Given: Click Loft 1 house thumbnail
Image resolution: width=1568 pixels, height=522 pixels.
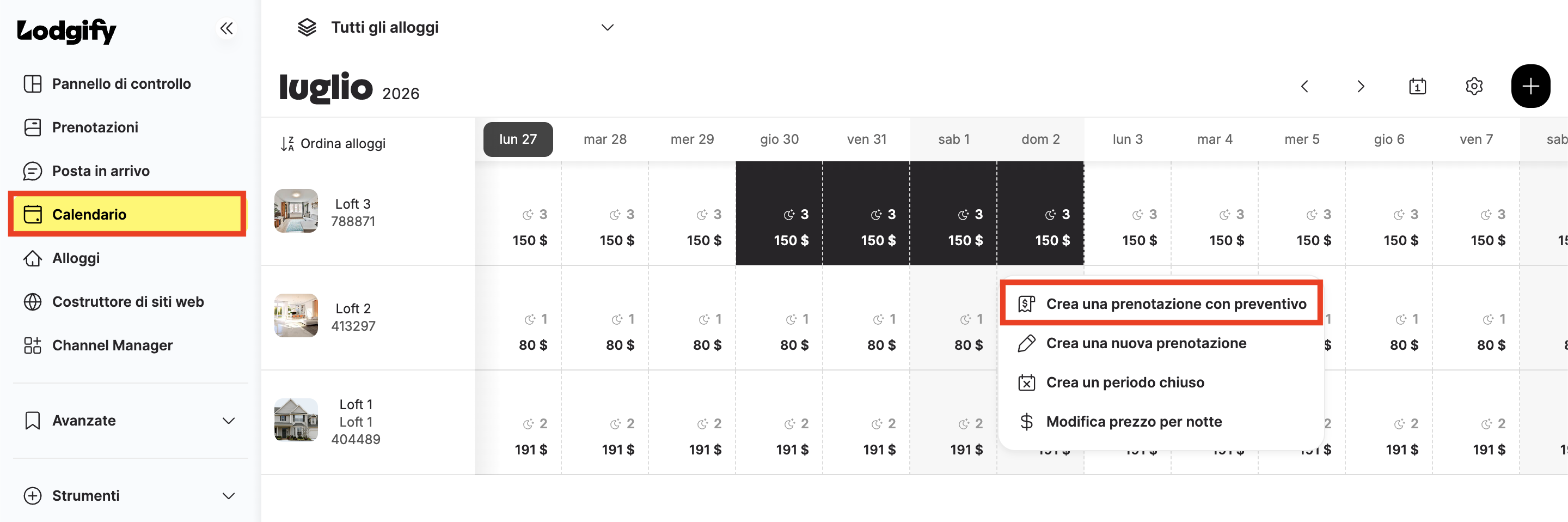Looking at the screenshot, I should pyautogui.click(x=296, y=420).
